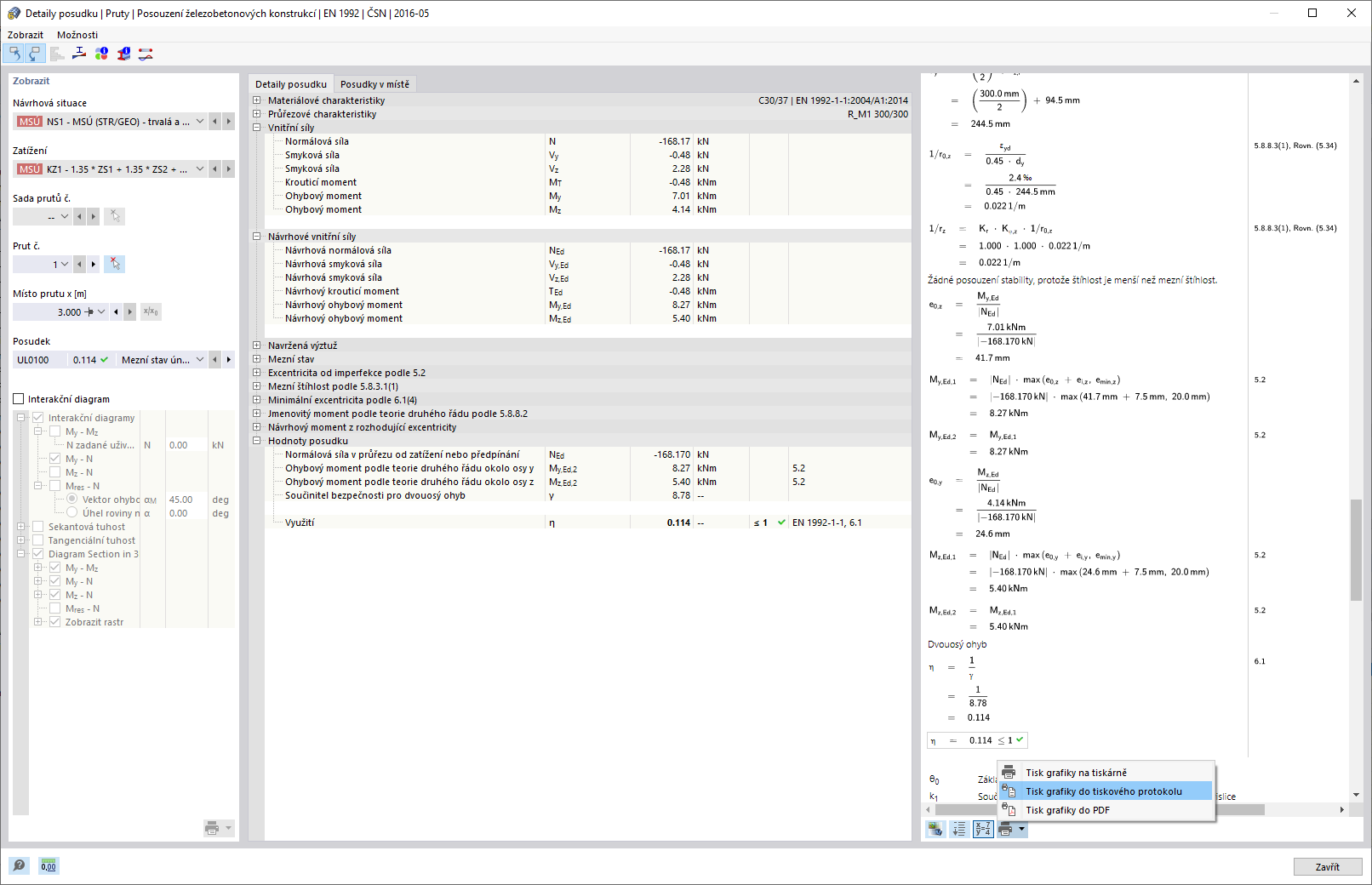
Task: Open the Prut č. member number dropdown
Action: tap(65, 265)
